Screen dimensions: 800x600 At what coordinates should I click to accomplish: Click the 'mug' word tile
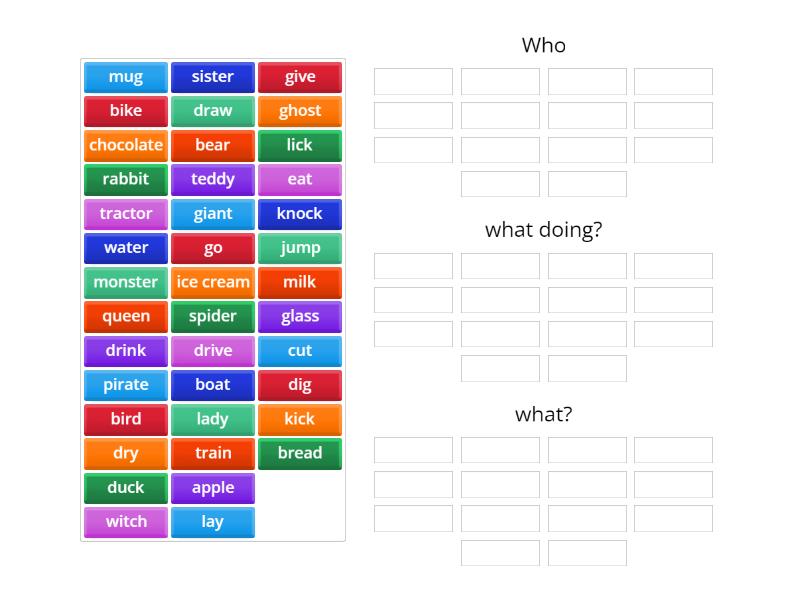click(126, 77)
